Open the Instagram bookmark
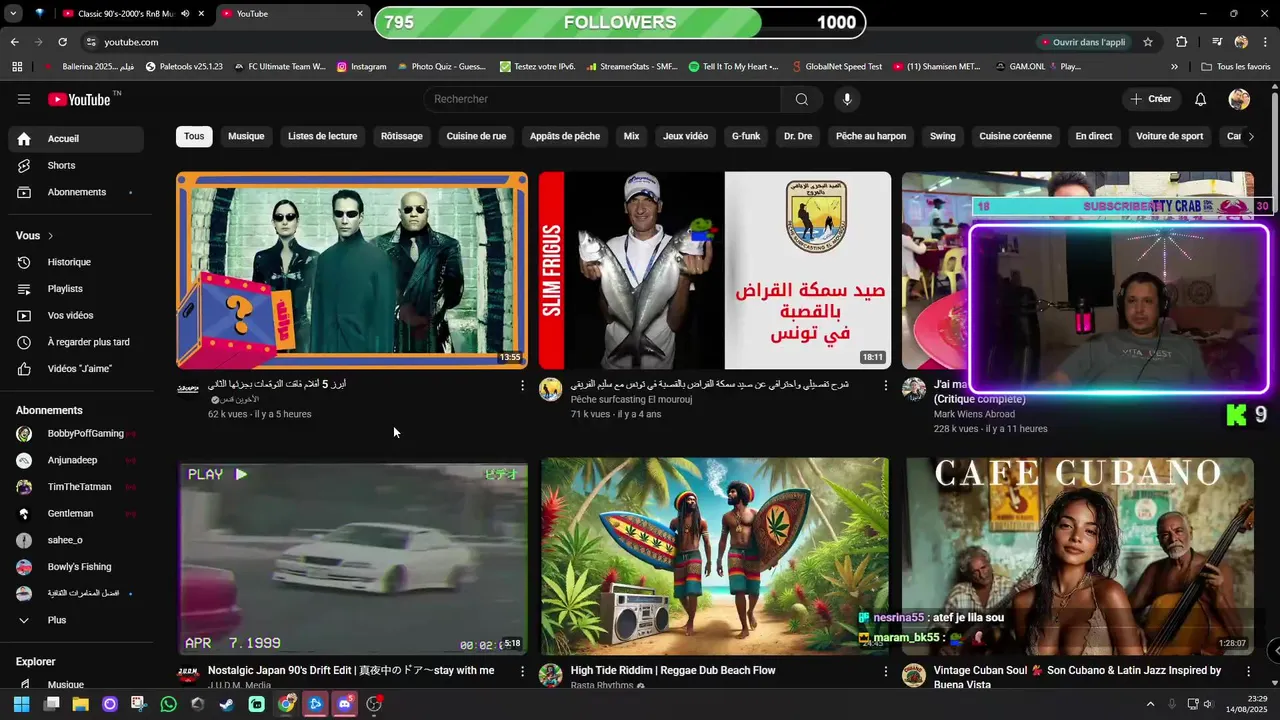This screenshot has width=1280, height=720. coord(361,67)
